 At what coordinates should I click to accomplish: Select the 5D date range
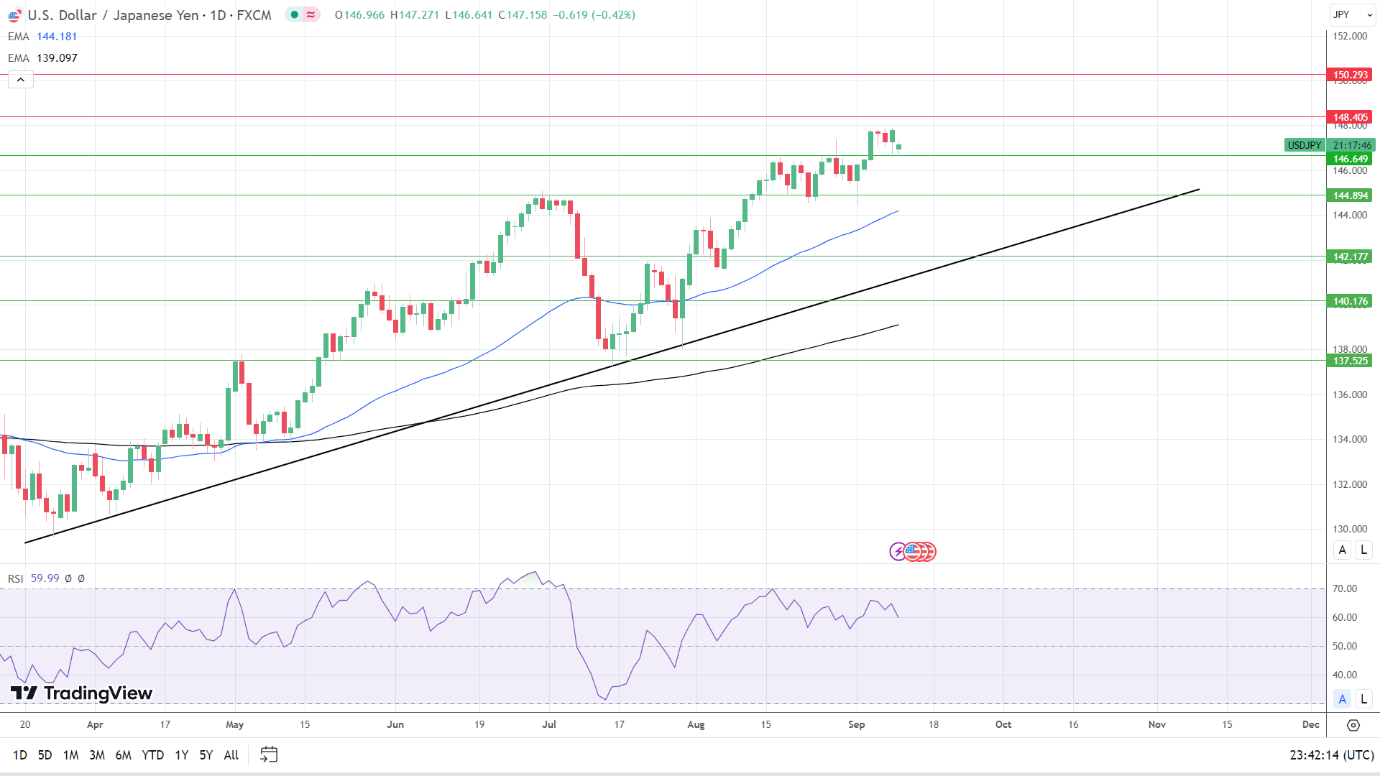click(x=45, y=755)
